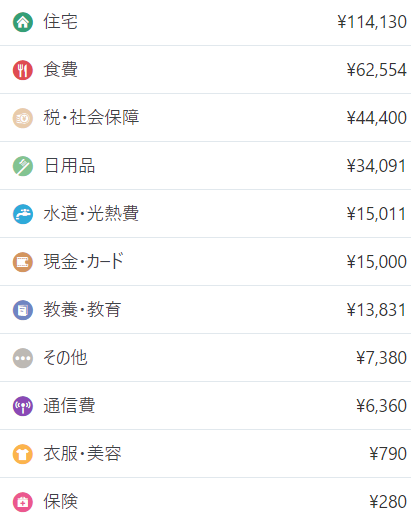Click the pink medical kit 保険 icon
This screenshot has width=411, height=524.
tap(23, 502)
